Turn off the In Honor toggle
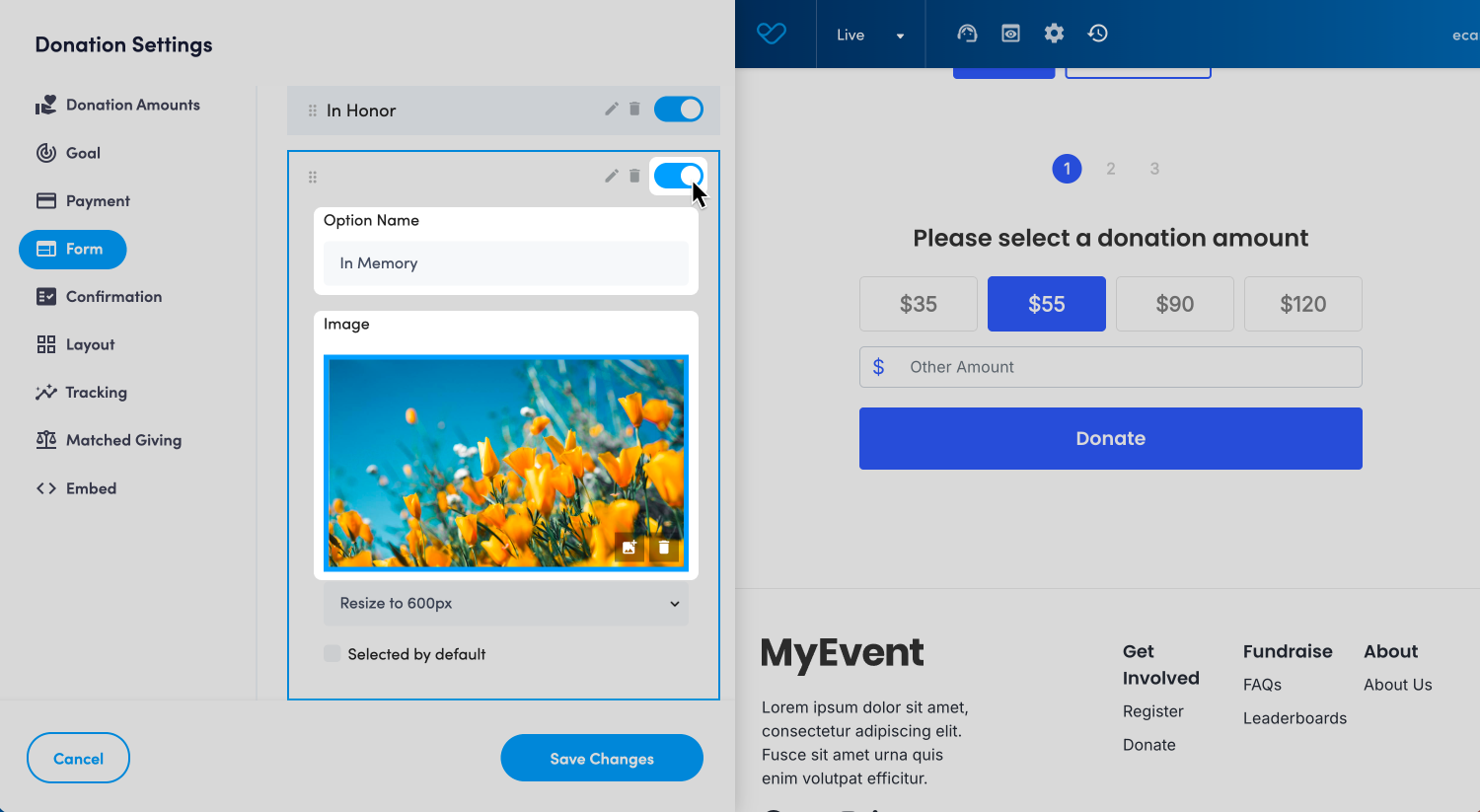The image size is (1480, 812). [x=679, y=109]
